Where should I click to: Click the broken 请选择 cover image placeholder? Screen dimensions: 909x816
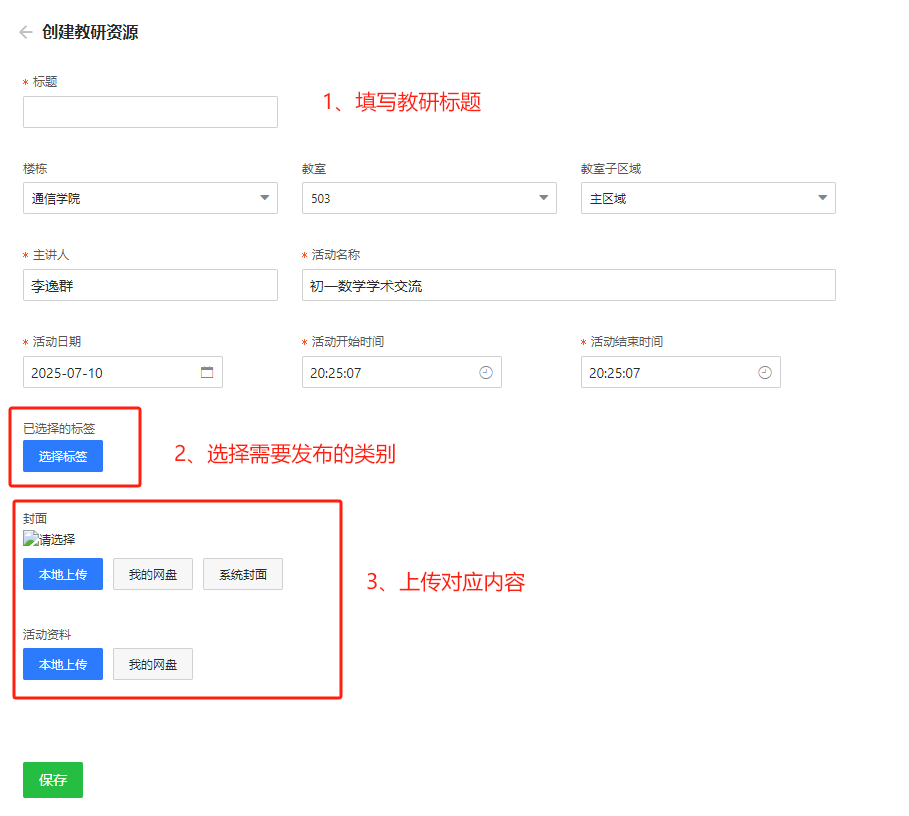tap(49, 539)
